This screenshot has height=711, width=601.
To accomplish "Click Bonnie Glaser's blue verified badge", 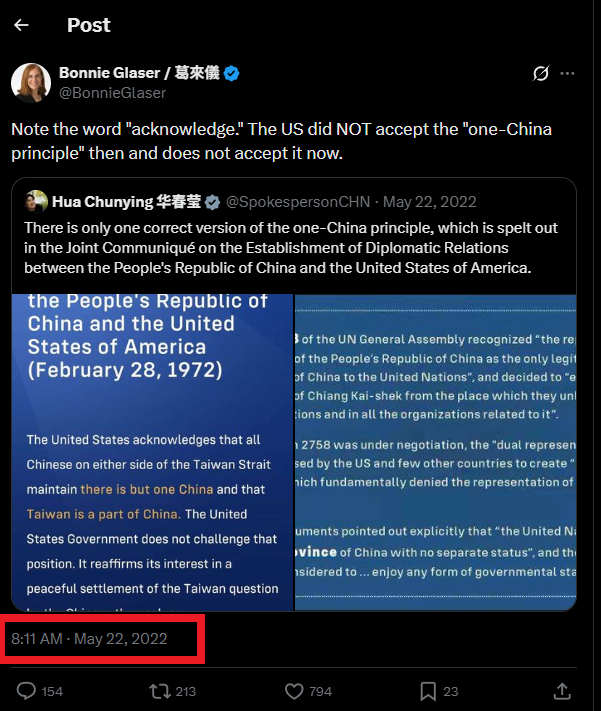I will (x=232, y=73).
